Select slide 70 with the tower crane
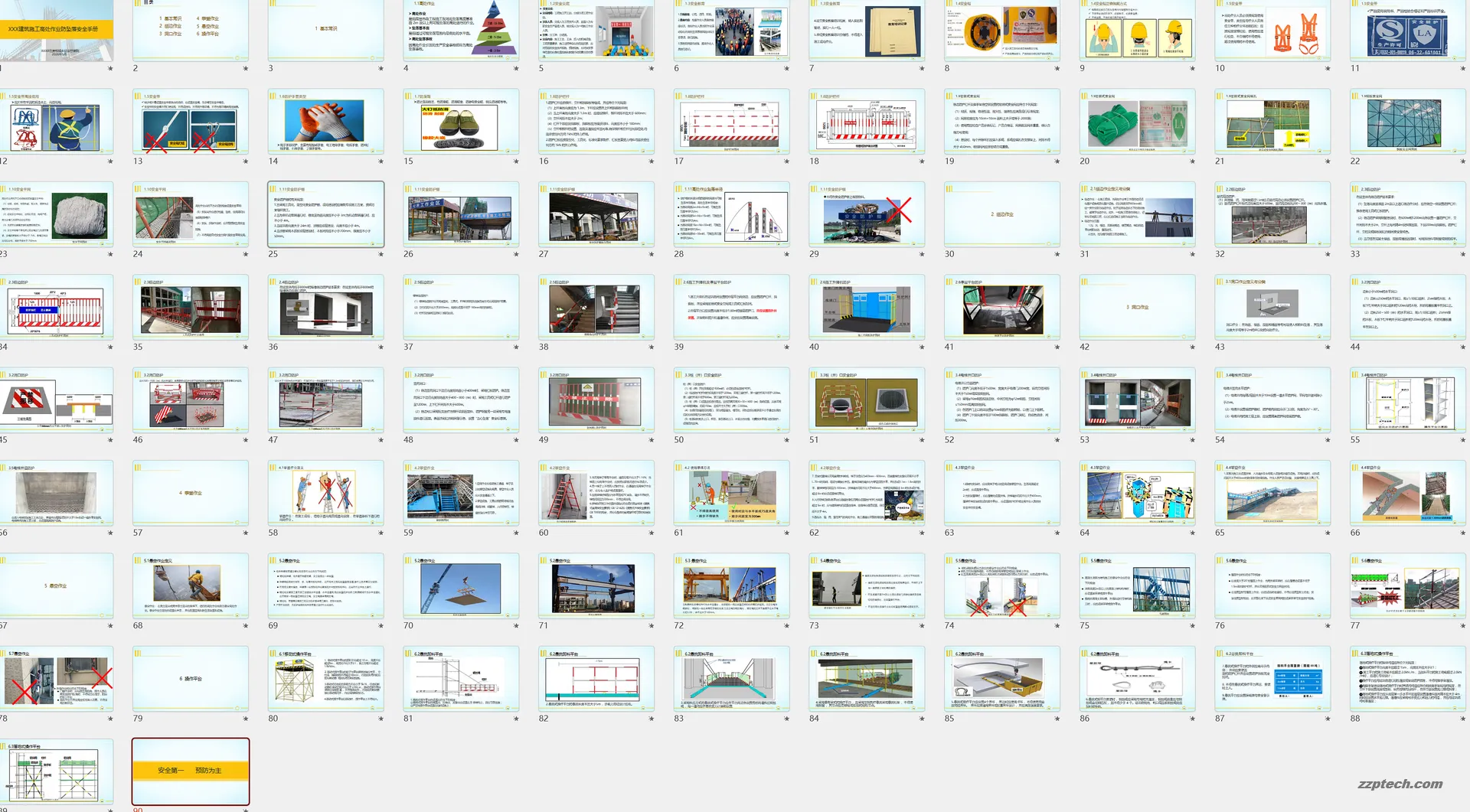Image resolution: width=1470 pixels, height=812 pixels. (x=461, y=585)
